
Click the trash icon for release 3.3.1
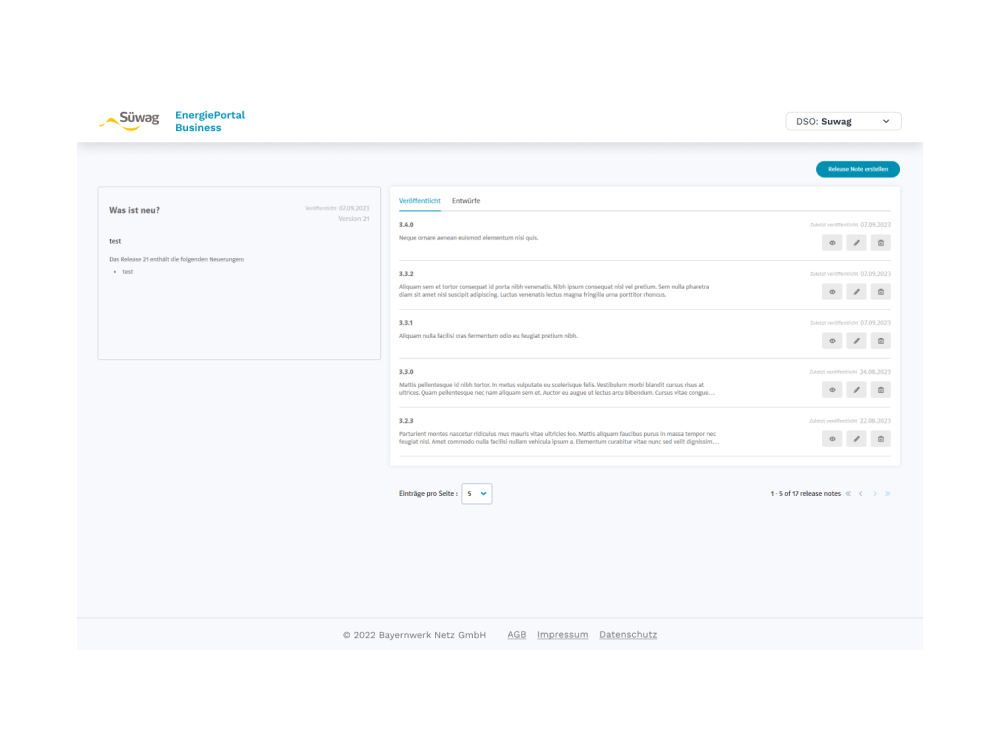pos(880,341)
